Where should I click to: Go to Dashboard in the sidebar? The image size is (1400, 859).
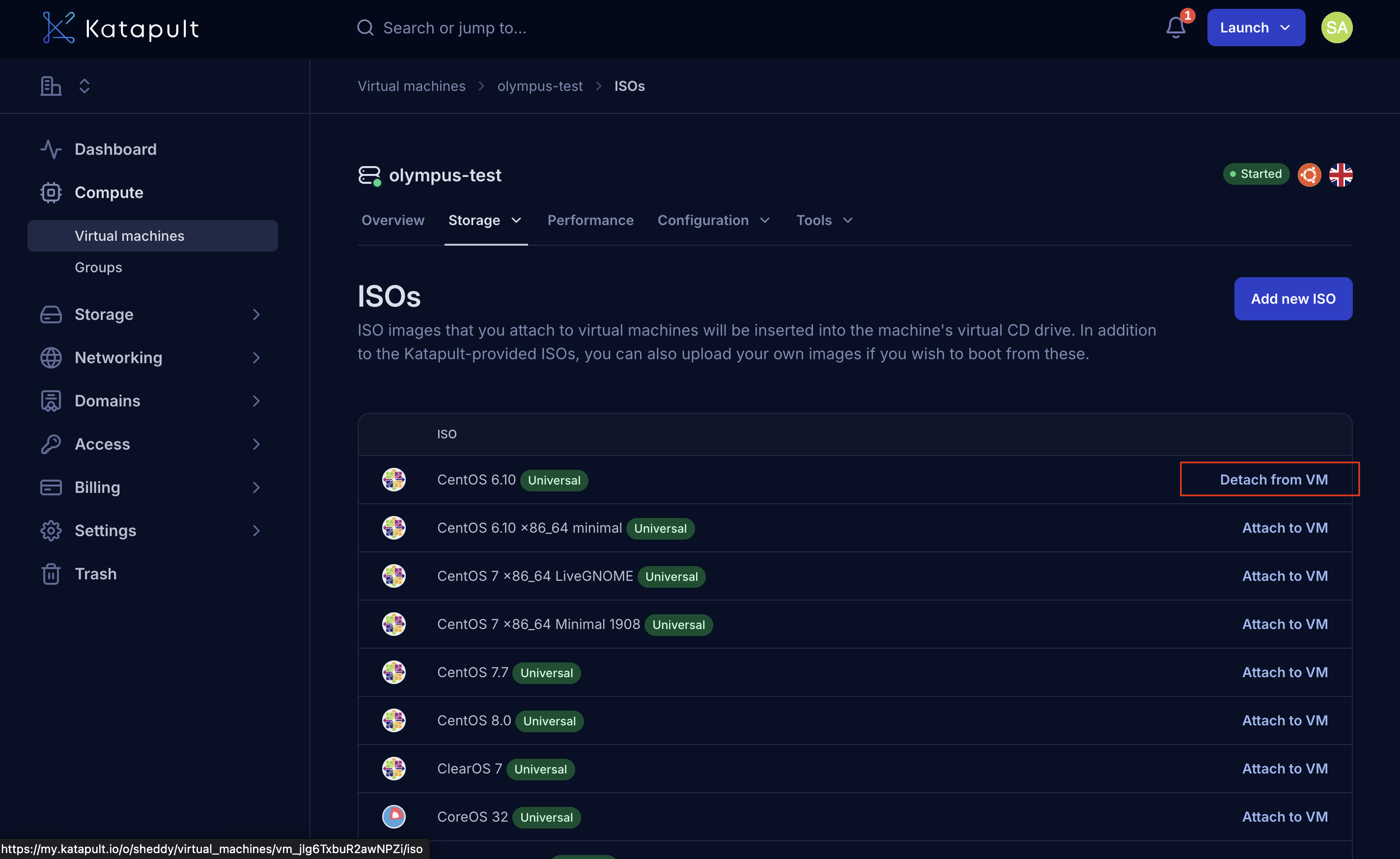pyautogui.click(x=115, y=149)
